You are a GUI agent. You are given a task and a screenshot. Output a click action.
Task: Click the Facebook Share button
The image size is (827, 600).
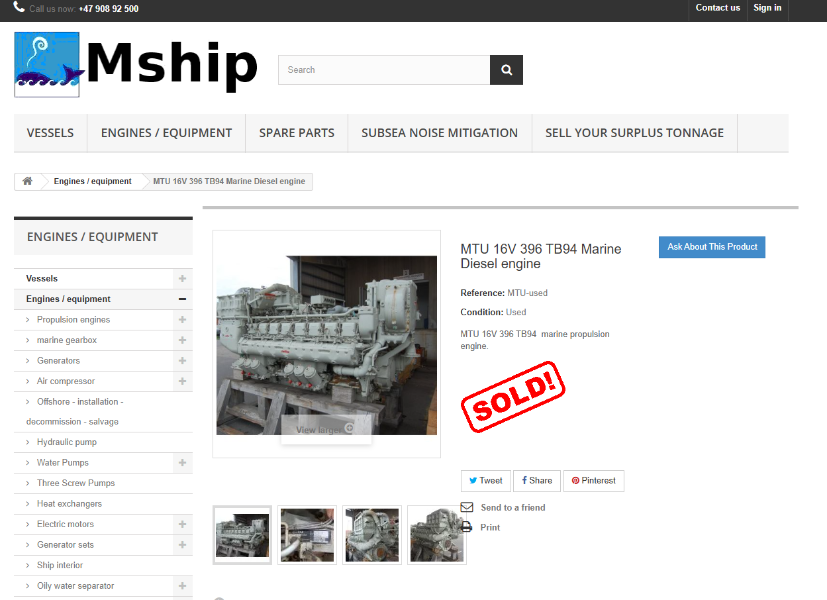point(537,481)
